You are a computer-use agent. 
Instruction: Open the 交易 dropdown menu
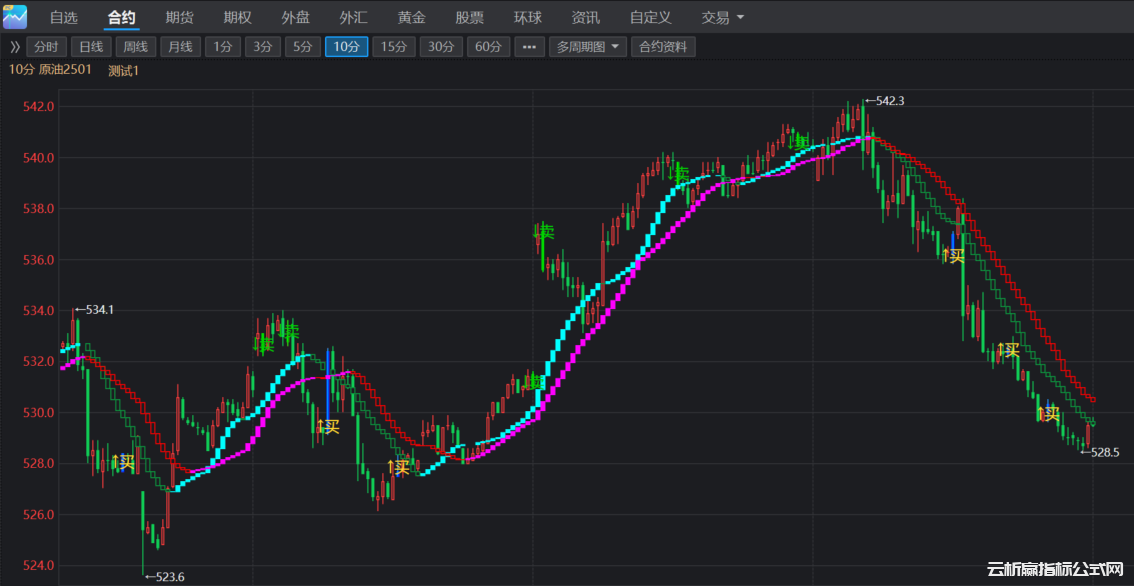722,18
